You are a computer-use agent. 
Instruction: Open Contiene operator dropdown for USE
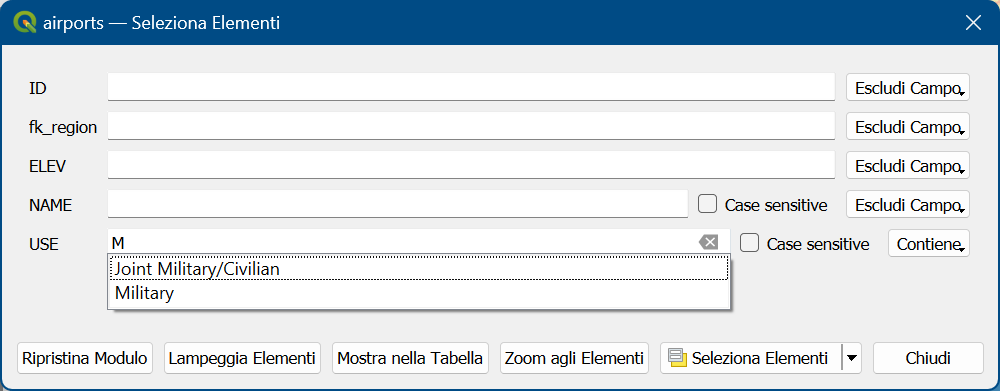point(929,243)
